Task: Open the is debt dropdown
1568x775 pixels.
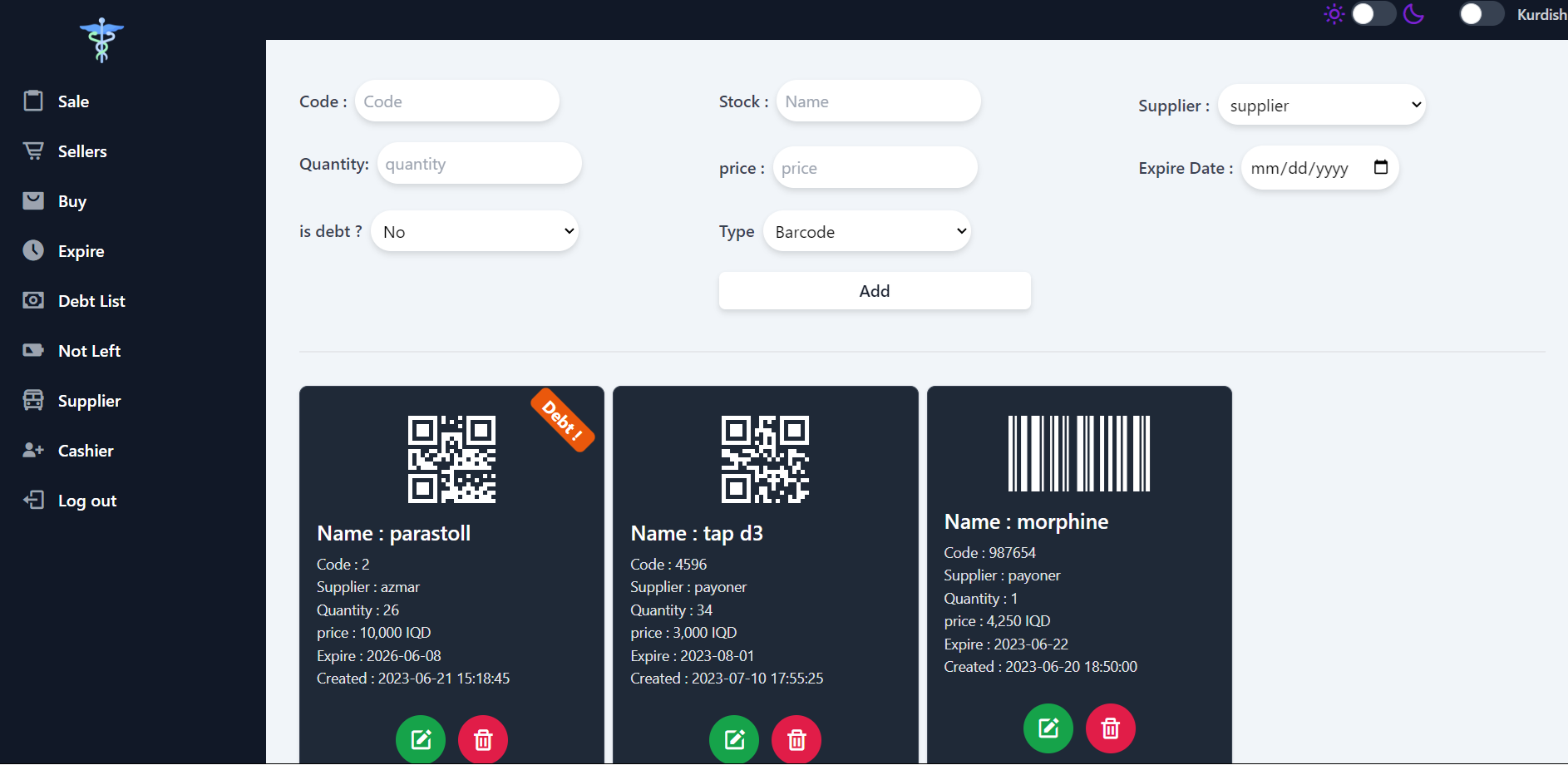Action: [x=475, y=231]
